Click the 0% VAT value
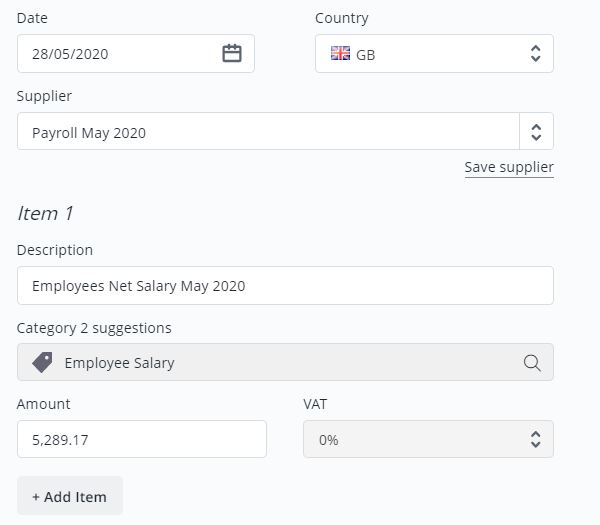Viewport: 600px width, 525px height. (328, 440)
